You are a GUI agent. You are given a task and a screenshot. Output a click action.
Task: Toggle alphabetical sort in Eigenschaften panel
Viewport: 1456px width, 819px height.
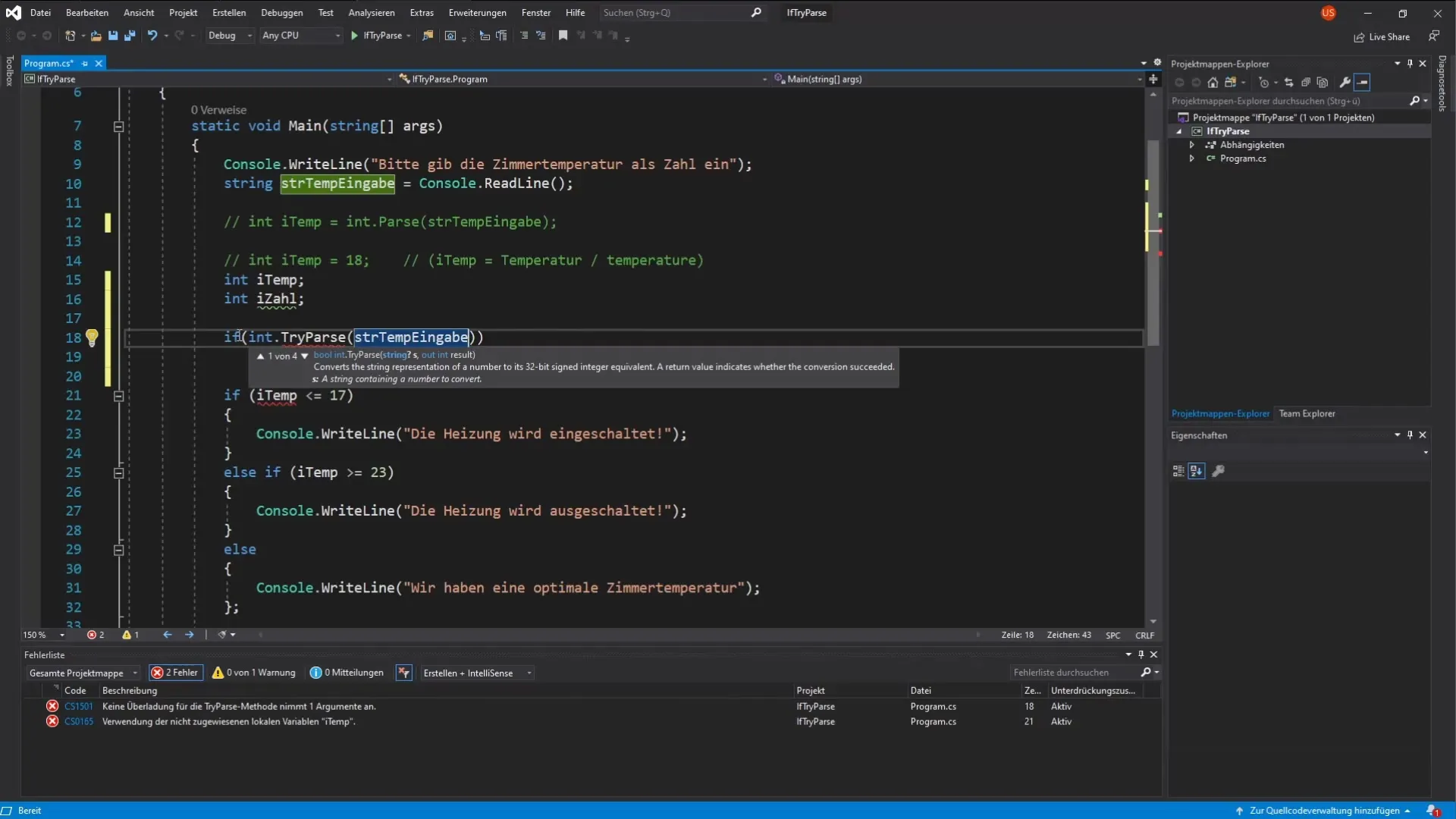(1197, 471)
